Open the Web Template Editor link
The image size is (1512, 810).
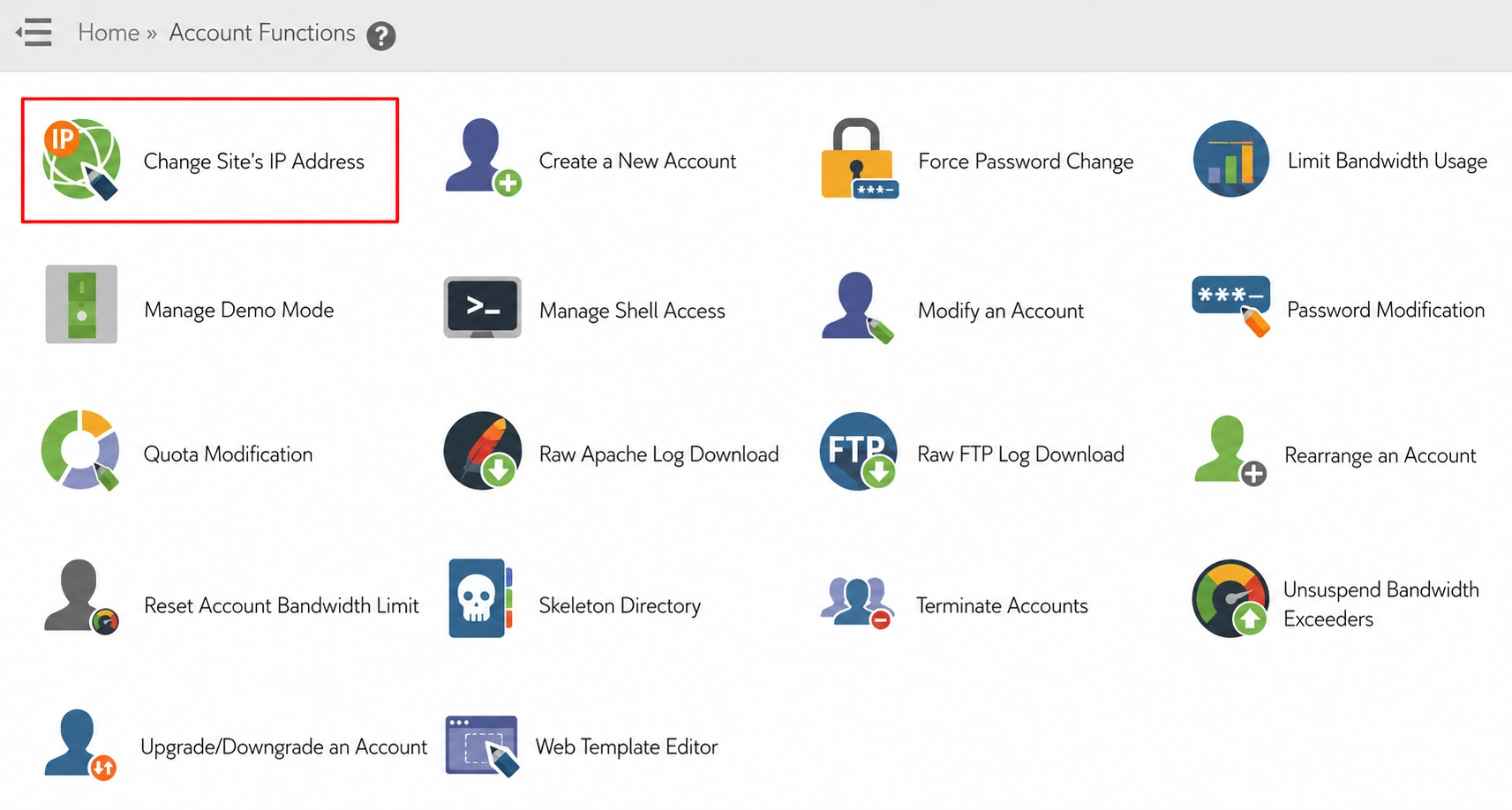(x=627, y=746)
